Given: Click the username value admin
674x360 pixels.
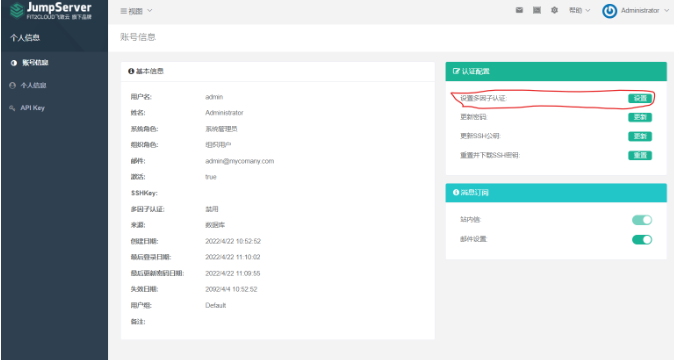Looking at the screenshot, I should coord(214,97).
